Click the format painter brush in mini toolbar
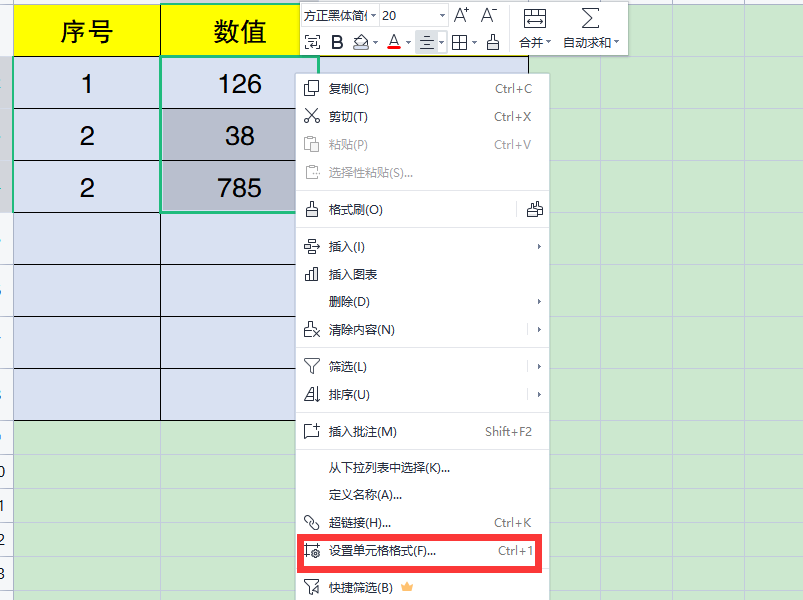The height and width of the screenshot is (600, 803). (493, 42)
